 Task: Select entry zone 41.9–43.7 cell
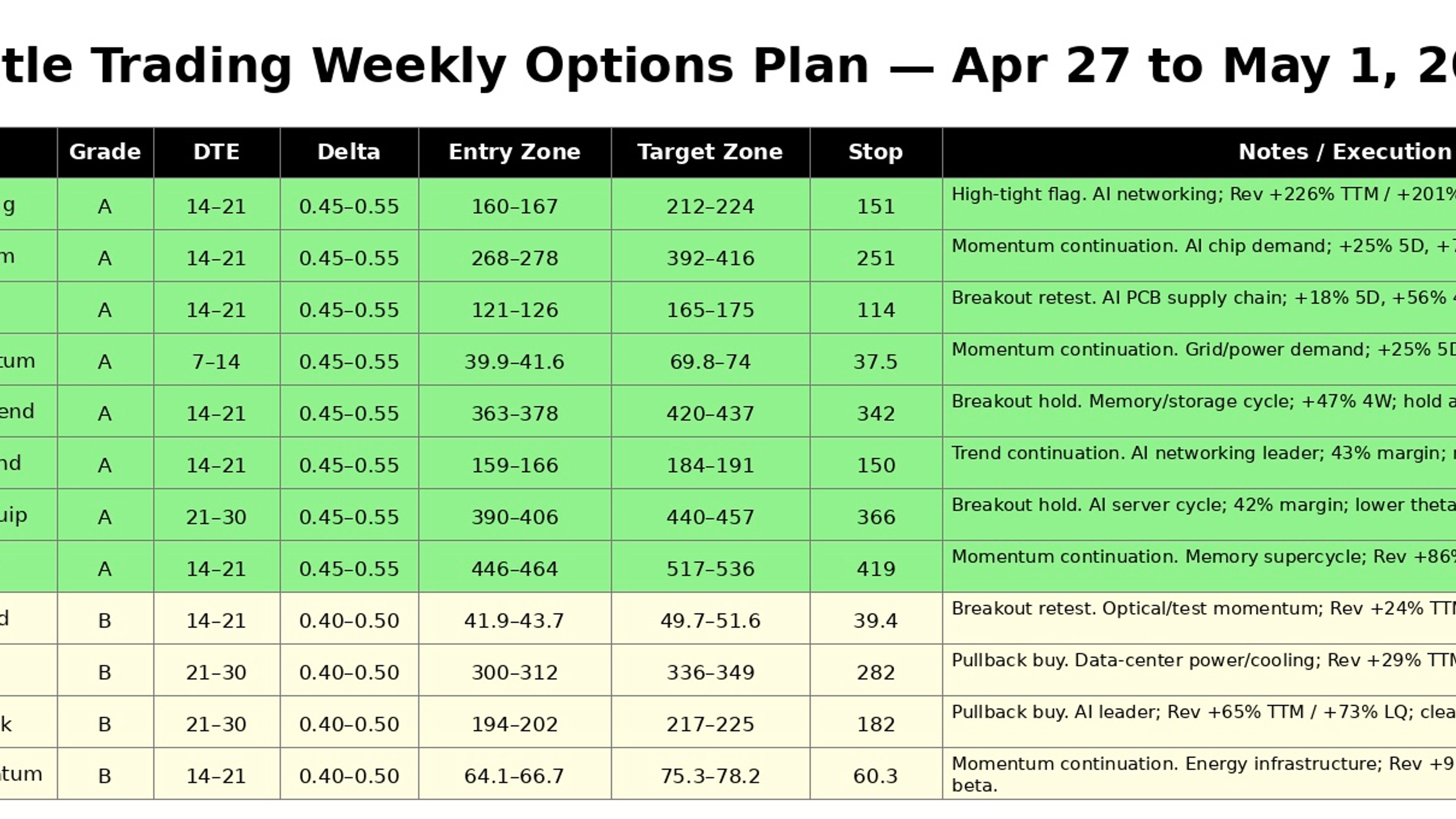point(515,621)
